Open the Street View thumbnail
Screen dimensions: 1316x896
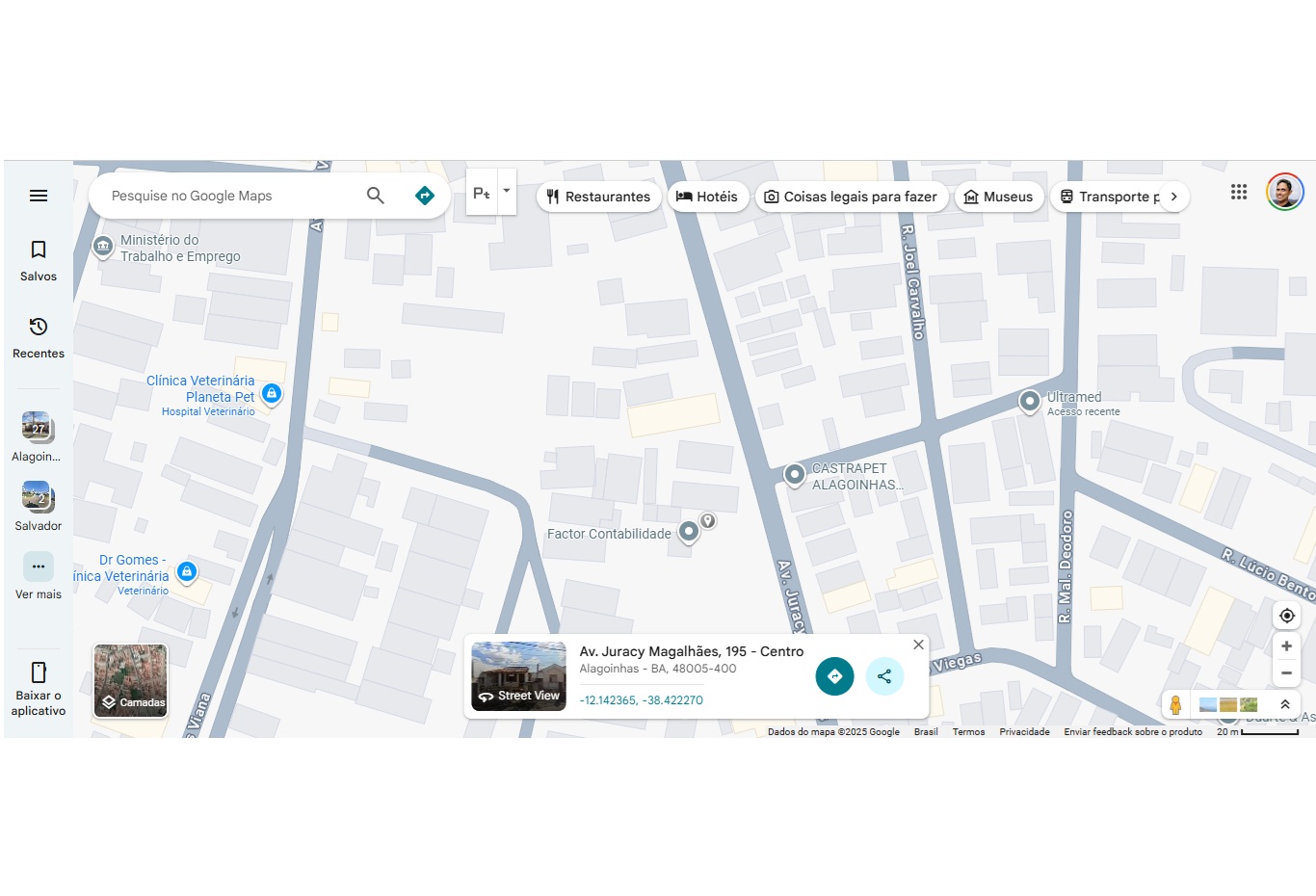point(518,676)
